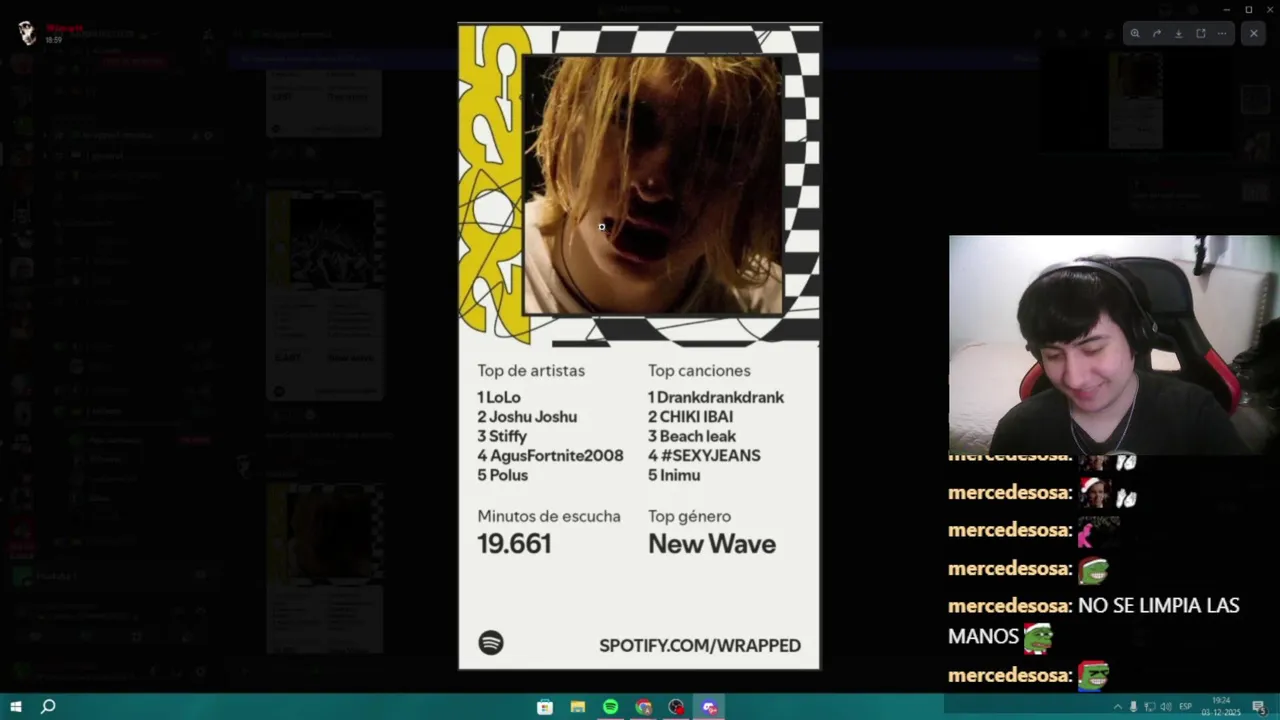Click the "5 Inimu" song entry
The height and width of the screenshot is (720, 1280).
674,475
